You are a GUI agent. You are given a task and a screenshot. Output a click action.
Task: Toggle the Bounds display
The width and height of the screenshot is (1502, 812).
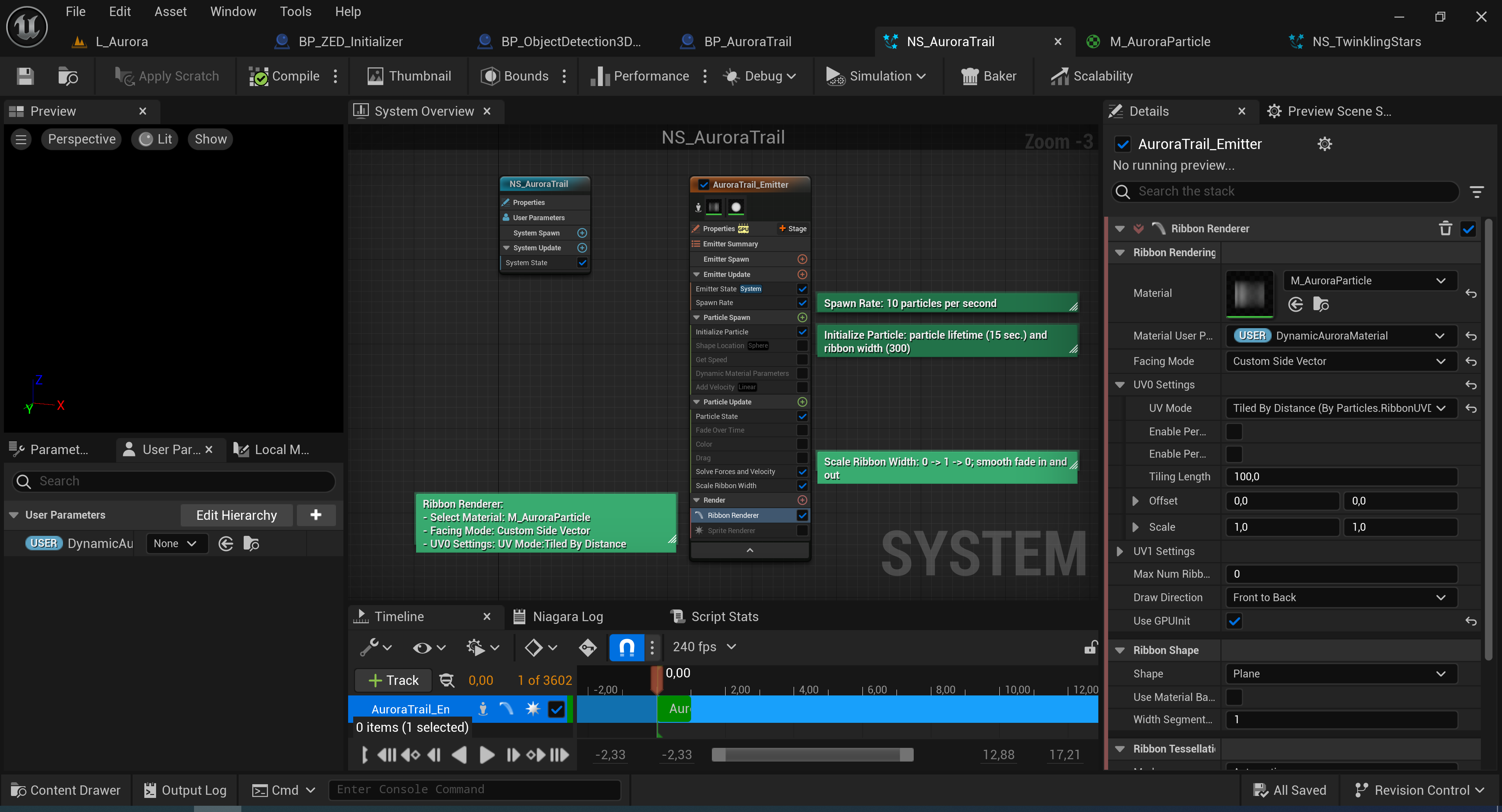[x=514, y=76]
